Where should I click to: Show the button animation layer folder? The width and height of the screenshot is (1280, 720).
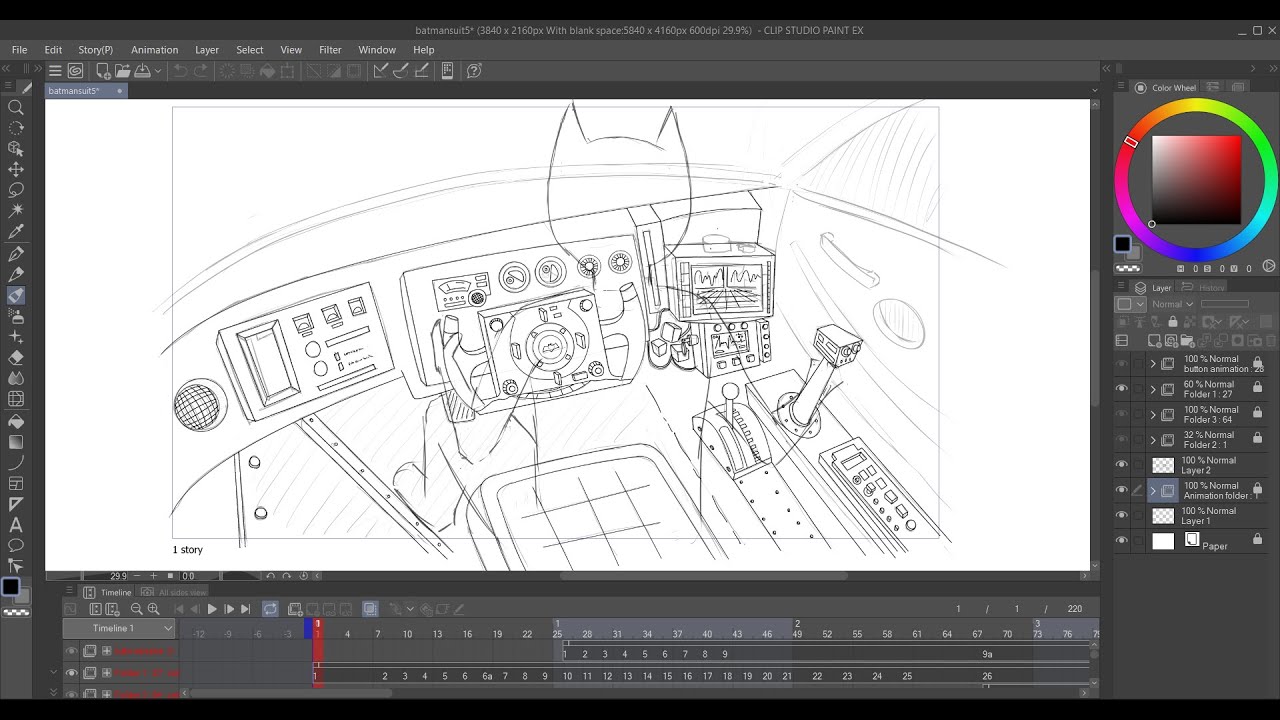[x=1121, y=364]
